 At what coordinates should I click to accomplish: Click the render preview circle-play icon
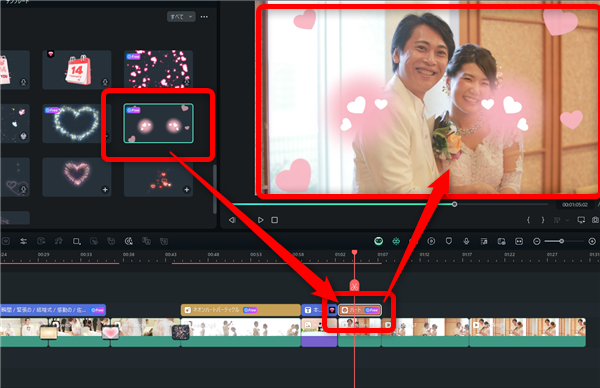click(x=431, y=241)
